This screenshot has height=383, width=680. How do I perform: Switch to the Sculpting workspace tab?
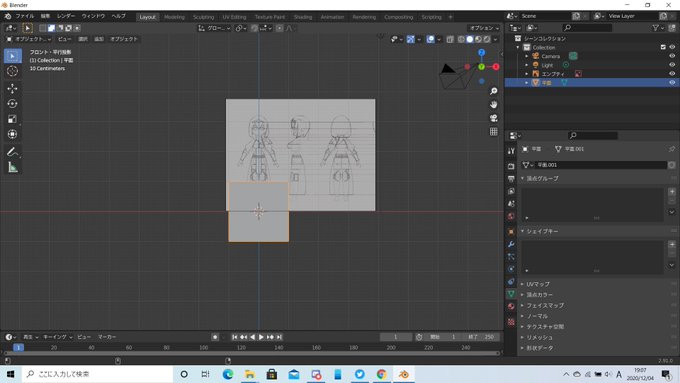point(203,17)
